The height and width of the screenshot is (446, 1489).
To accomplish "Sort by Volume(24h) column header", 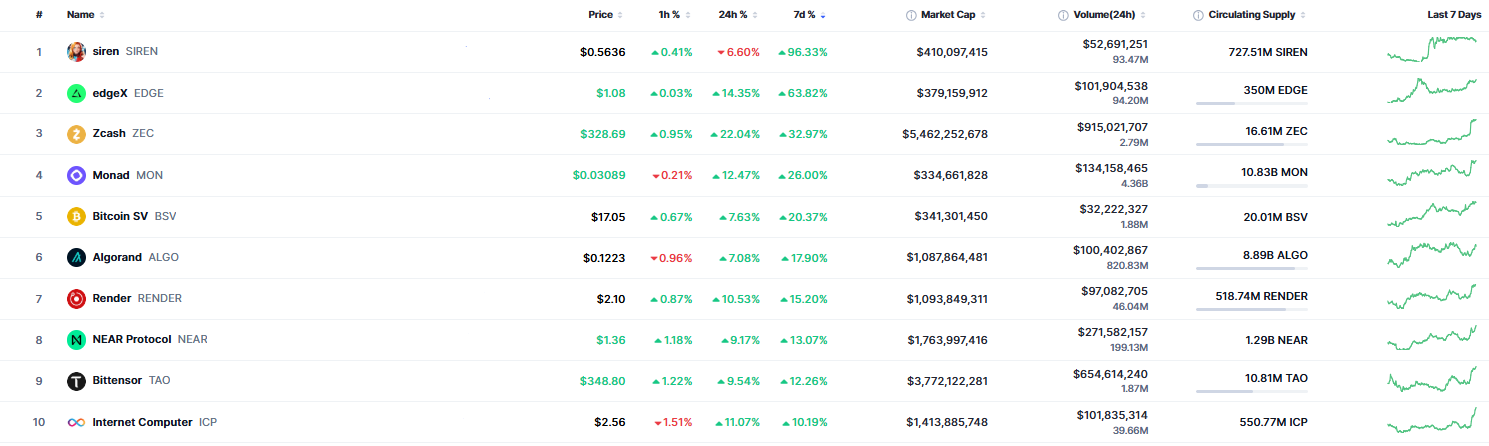I will click(x=1108, y=15).
